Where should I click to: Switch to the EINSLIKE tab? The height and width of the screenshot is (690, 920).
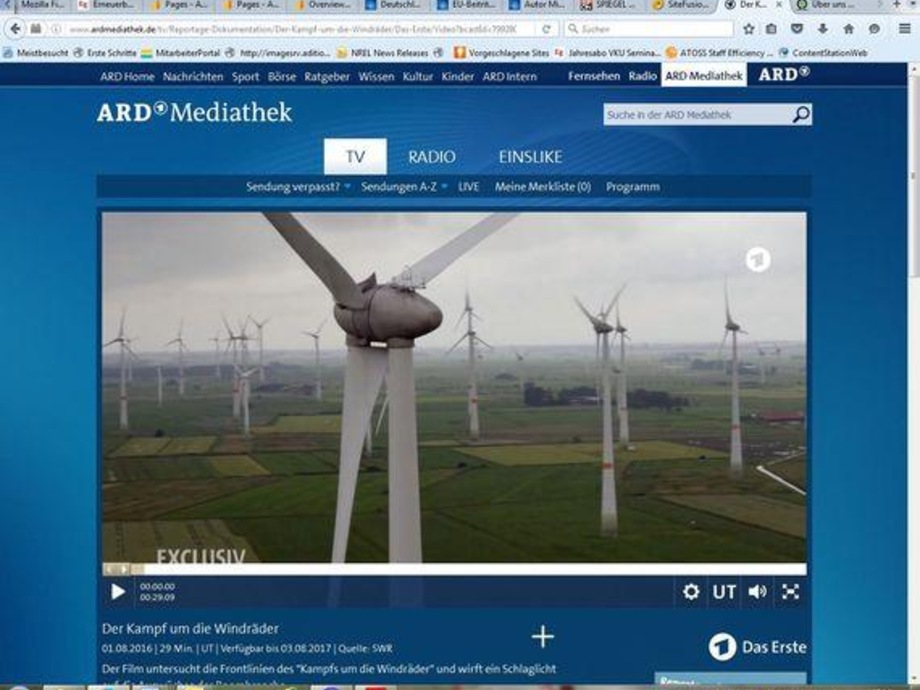[x=530, y=157]
